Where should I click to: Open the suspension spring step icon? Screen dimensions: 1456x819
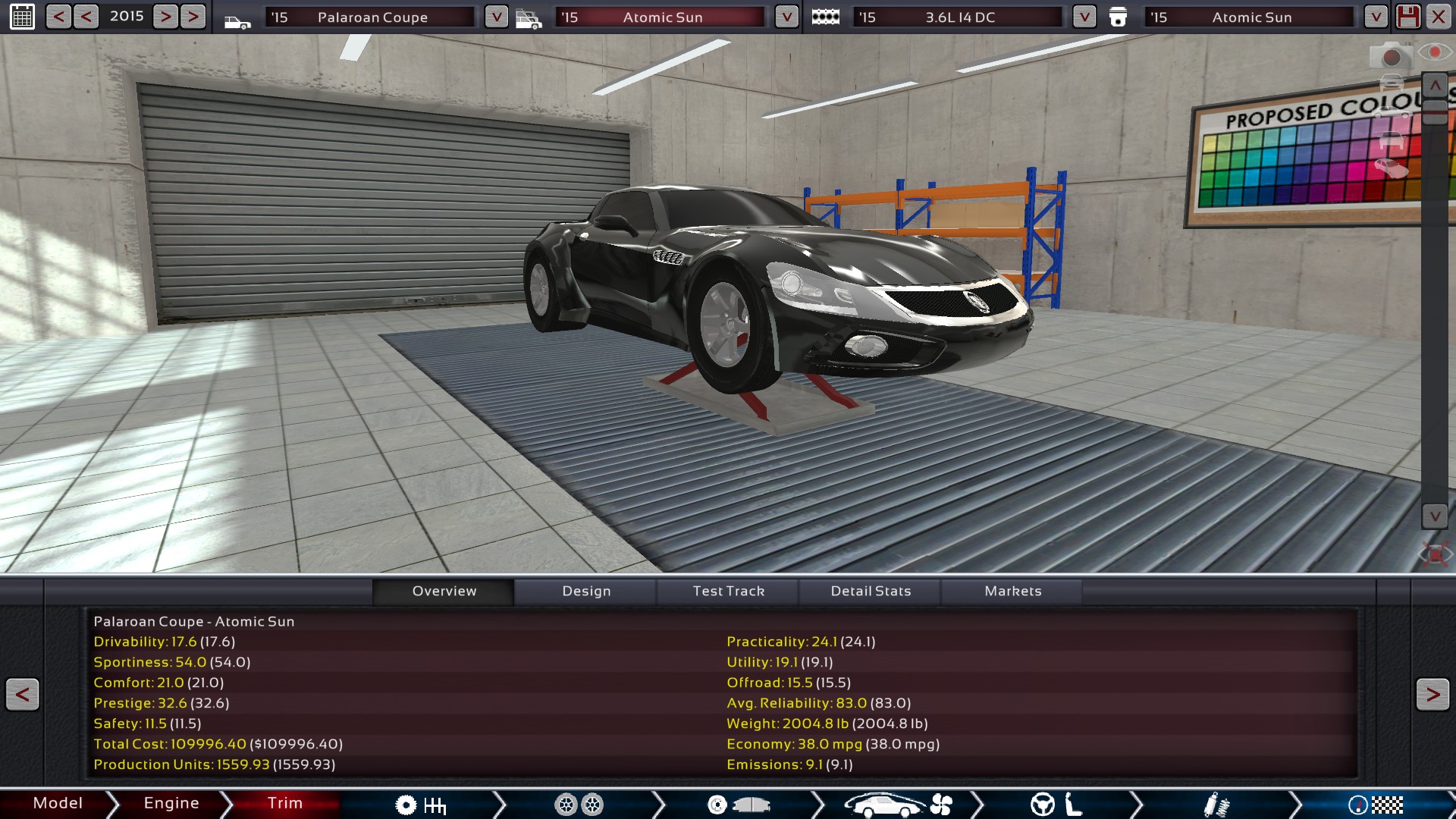point(1216,805)
